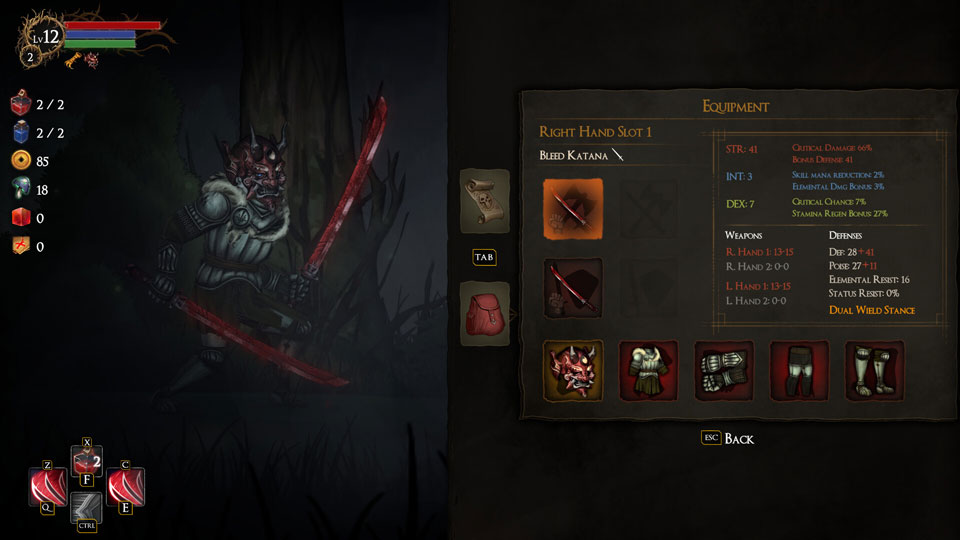This screenshot has width=960, height=540.
Task: Open the red backpack inventory tab
Action: click(x=485, y=313)
